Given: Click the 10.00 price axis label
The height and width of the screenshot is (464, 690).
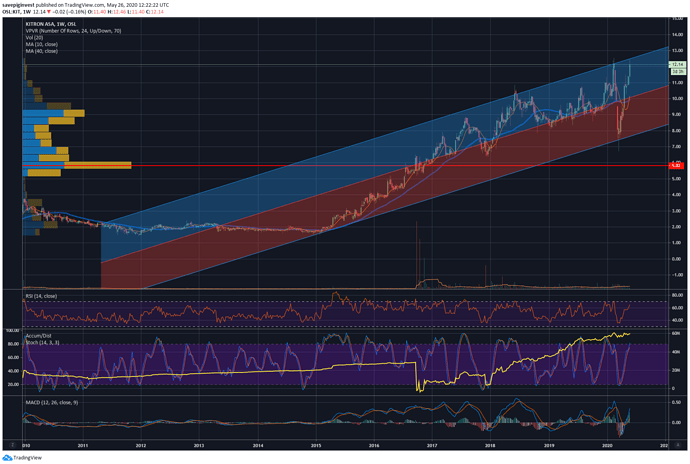Looking at the screenshot, I should (677, 99).
